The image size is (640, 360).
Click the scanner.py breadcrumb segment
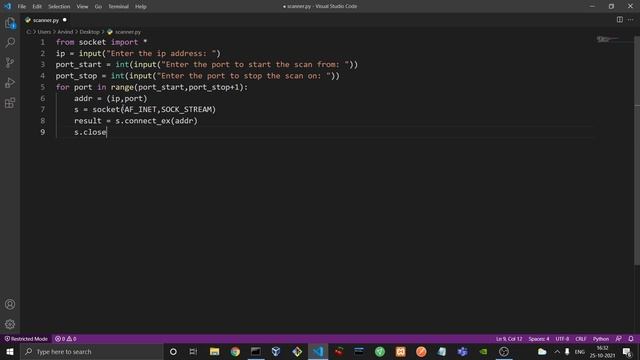coord(124,32)
